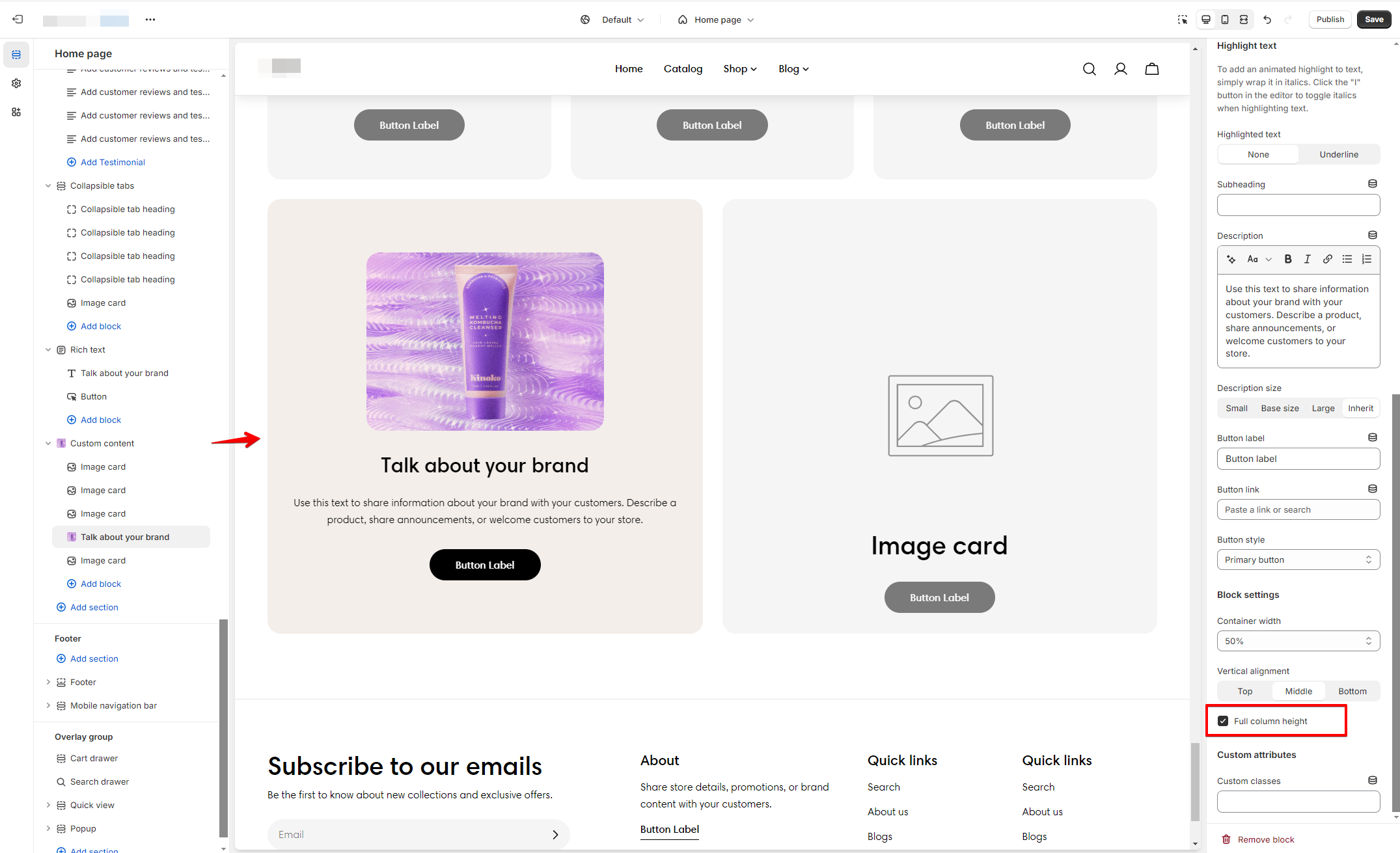Select Underline for Highlighted text
Viewport: 1400px width, 853px height.
(1339, 154)
